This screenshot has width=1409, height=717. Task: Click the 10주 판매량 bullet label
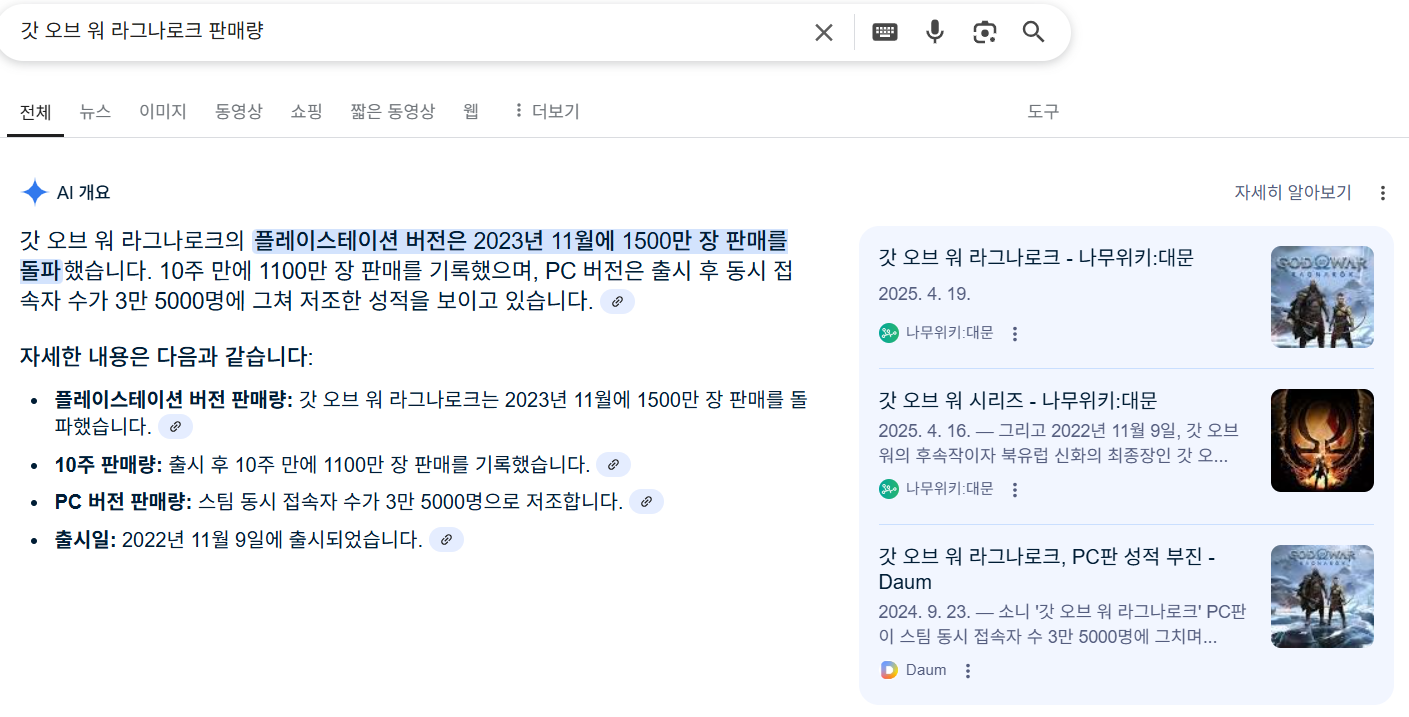[x=108, y=464]
